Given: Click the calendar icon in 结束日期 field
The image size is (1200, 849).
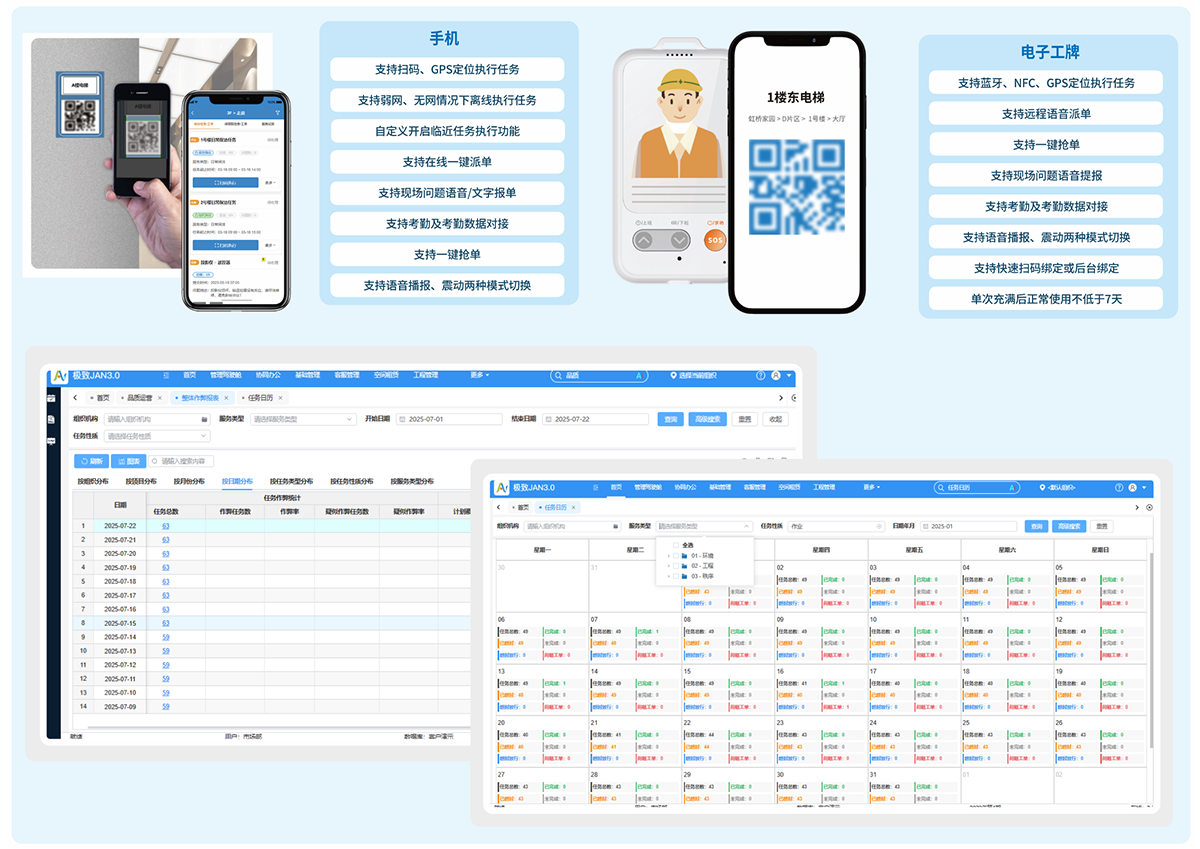Looking at the screenshot, I should [548, 419].
